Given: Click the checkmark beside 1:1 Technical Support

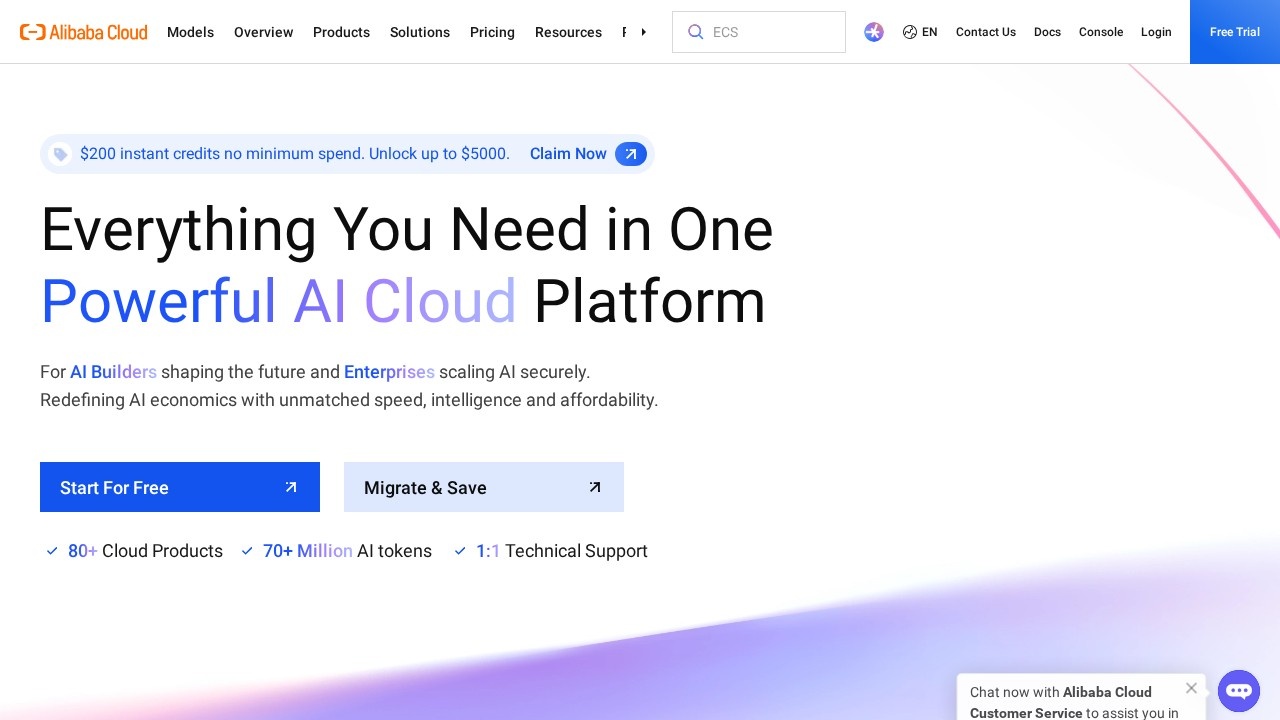Looking at the screenshot, I should pos(460,551).
